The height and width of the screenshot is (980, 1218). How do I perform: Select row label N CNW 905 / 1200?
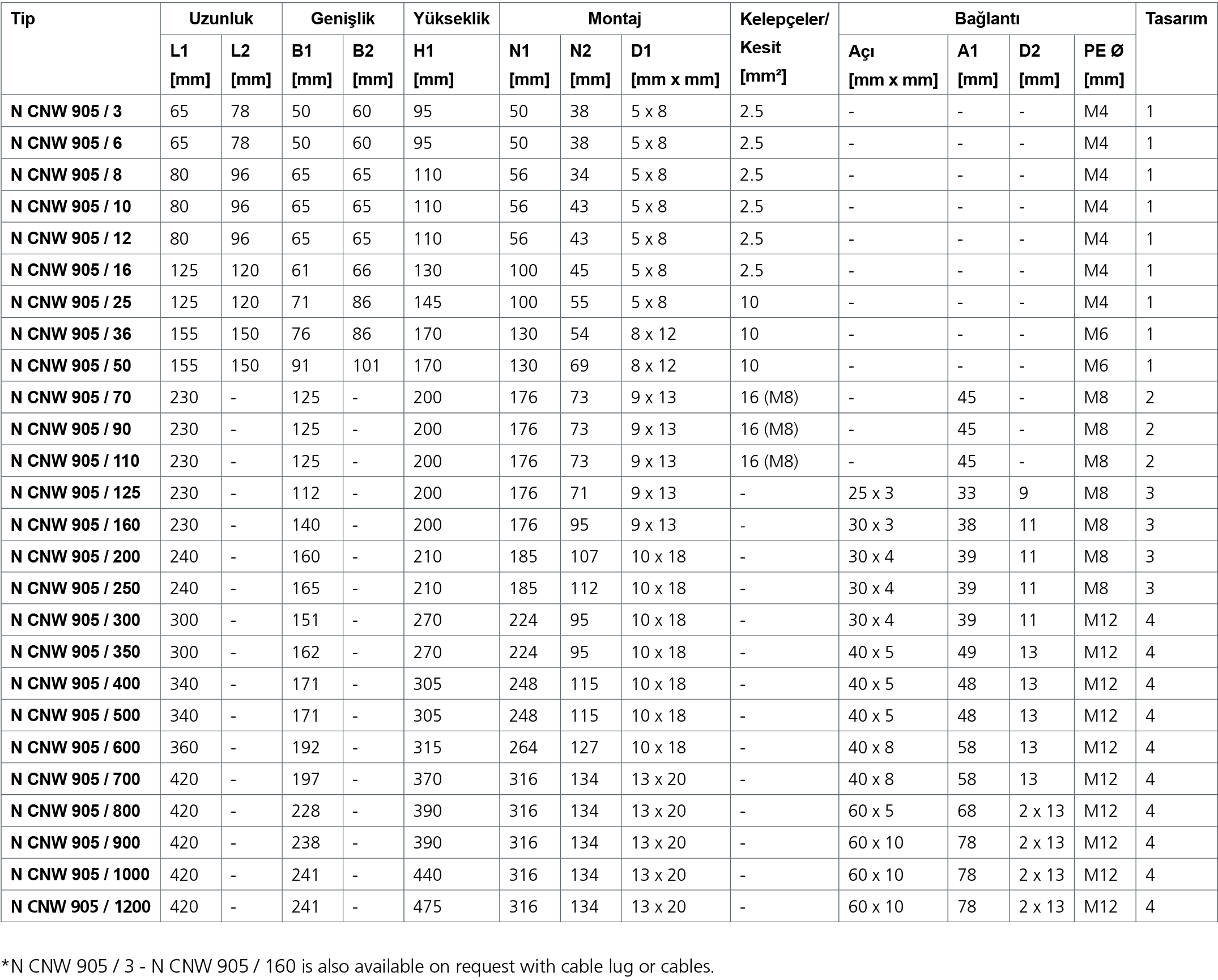point(80,906)
